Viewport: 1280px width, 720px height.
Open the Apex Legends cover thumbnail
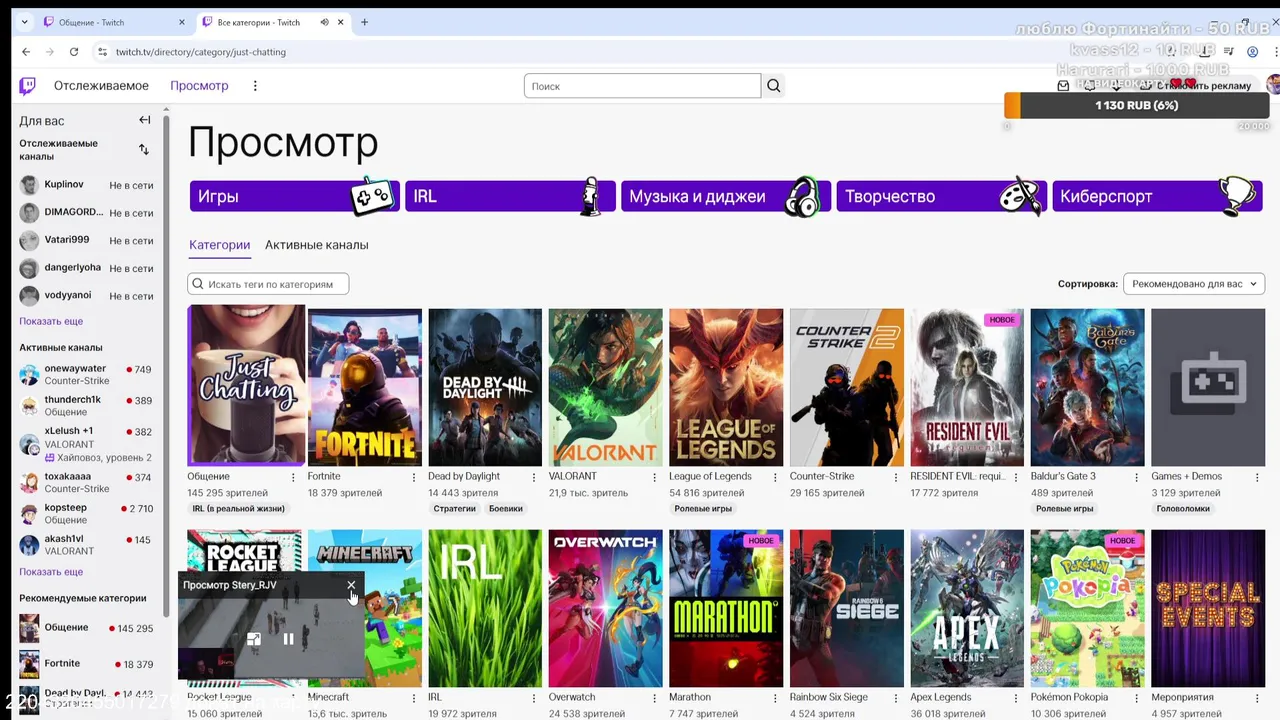click(x=967, y=608)
